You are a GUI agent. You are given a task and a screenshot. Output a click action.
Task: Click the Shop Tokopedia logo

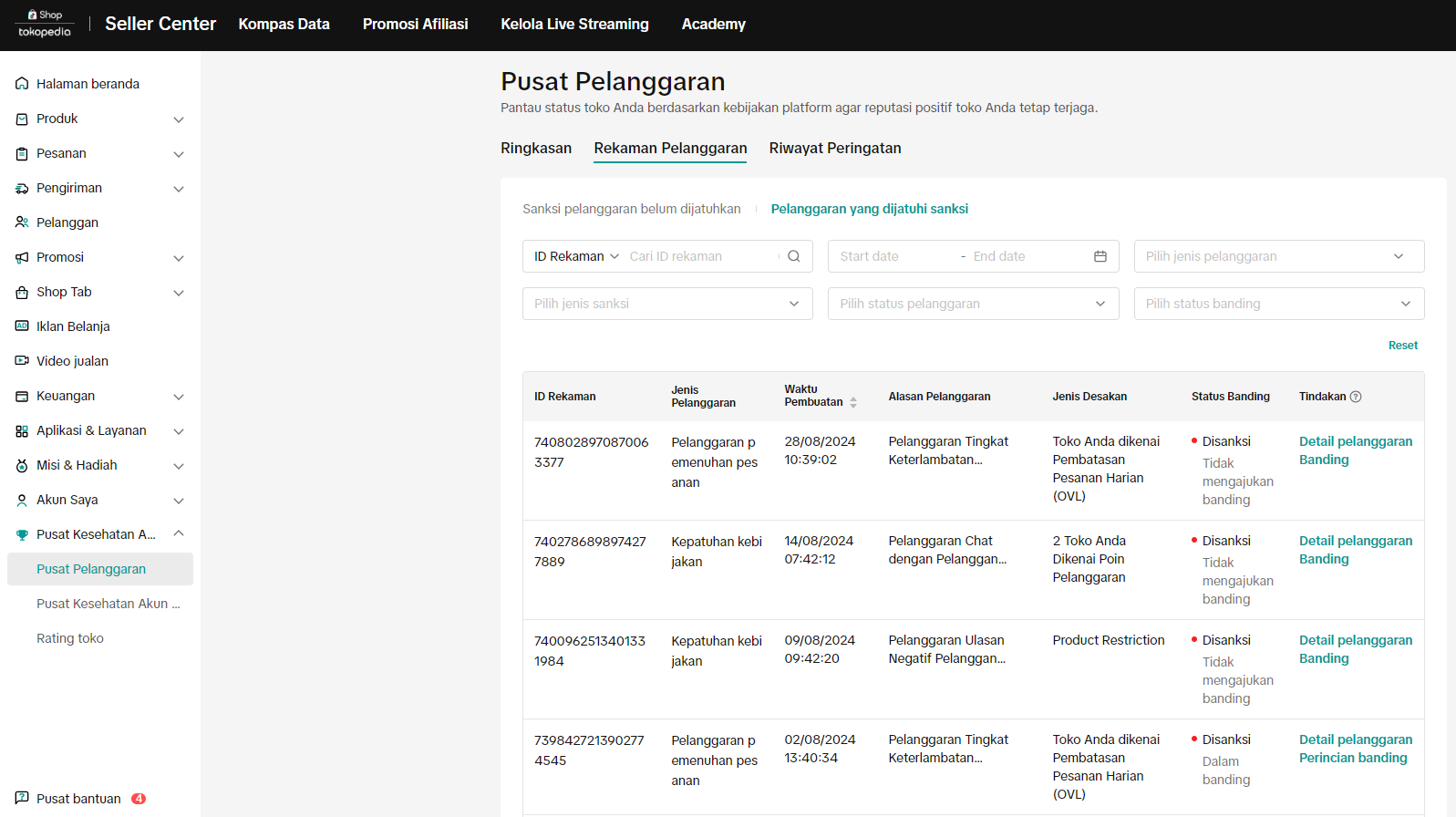tap(45, 24)
